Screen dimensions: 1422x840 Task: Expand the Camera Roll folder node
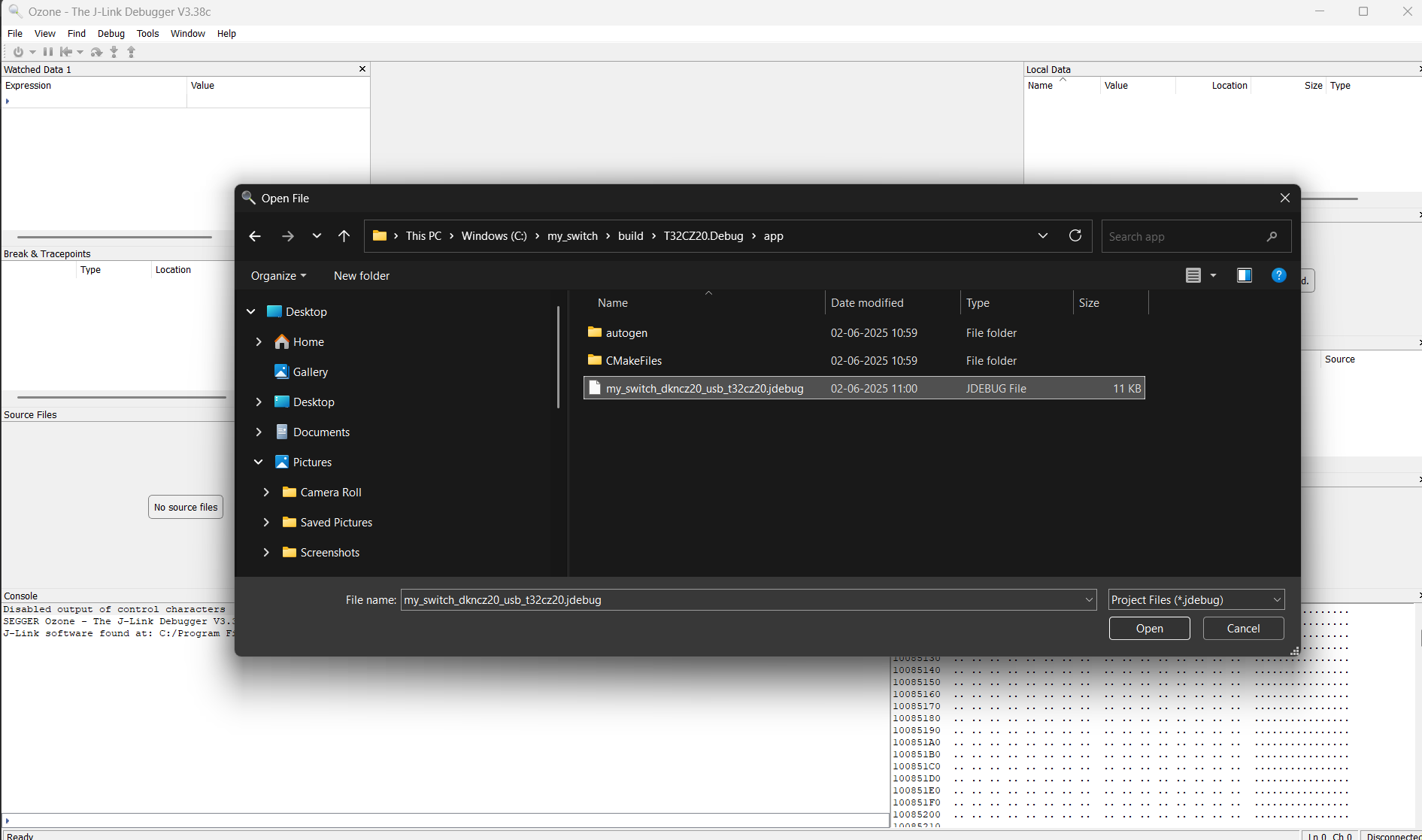pyautogui.click(x=266, y=492)
